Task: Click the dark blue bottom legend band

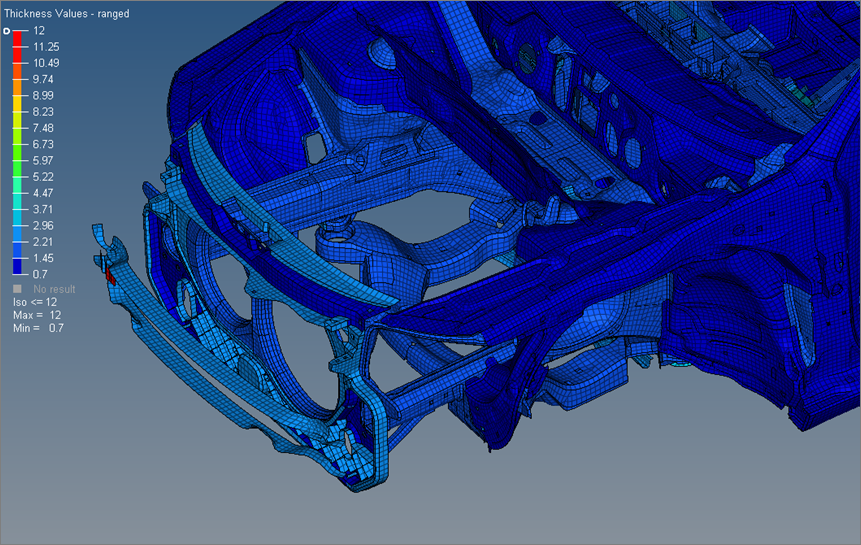Action: 18,265
